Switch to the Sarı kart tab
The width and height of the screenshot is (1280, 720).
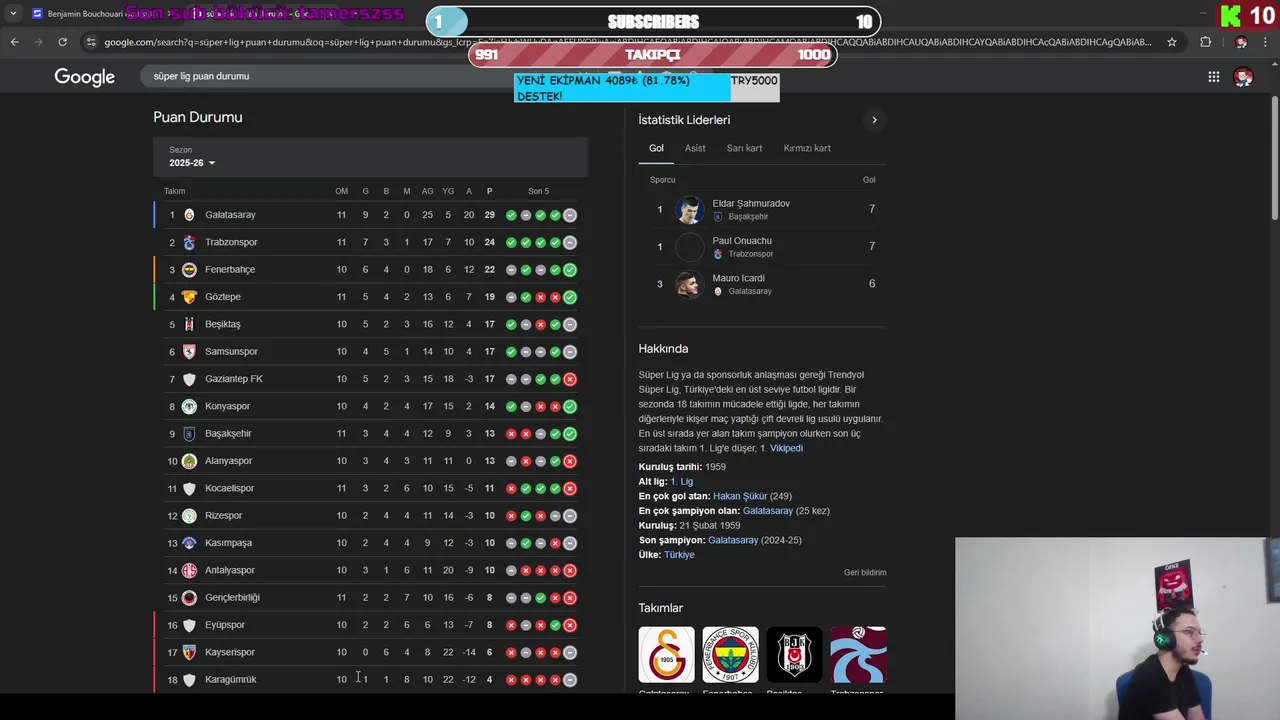pos(744,148)
